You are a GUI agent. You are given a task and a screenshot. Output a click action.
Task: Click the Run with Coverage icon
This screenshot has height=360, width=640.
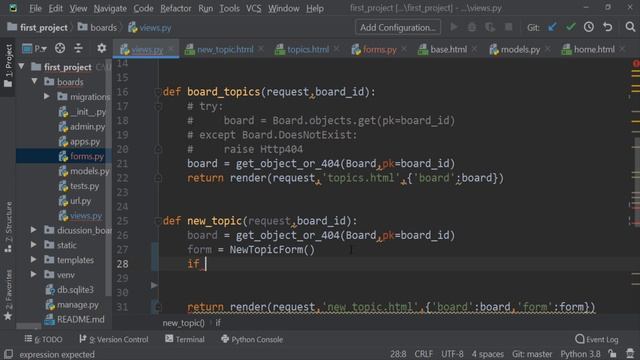tap(490, 27)
